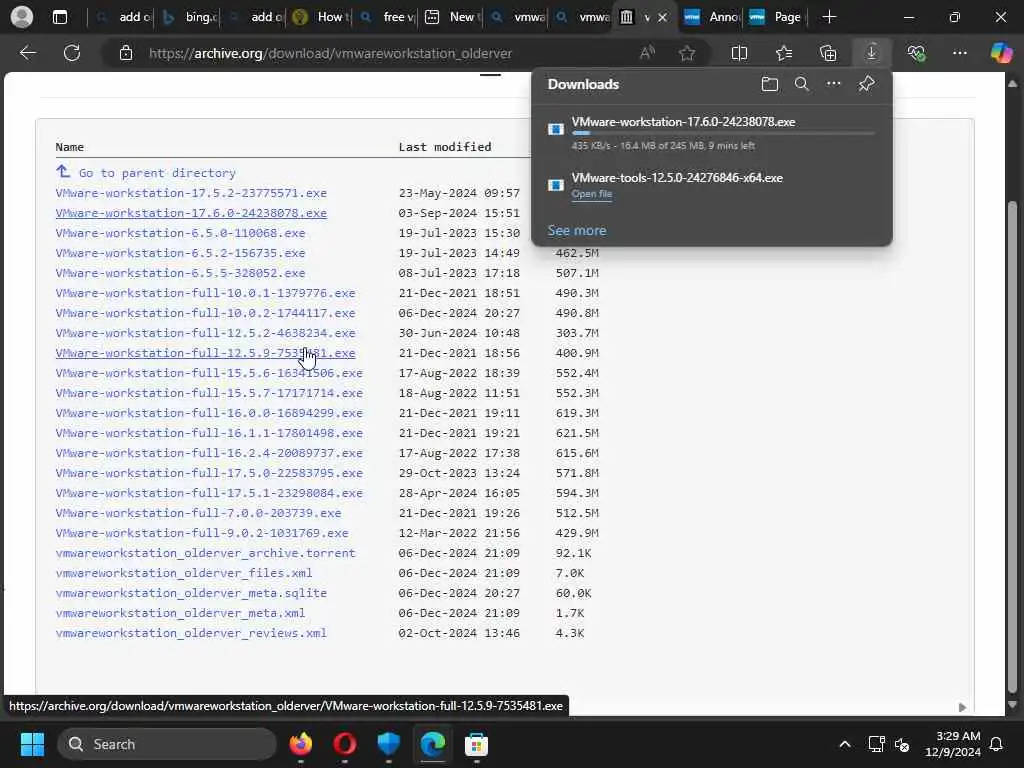Open file link for VMware-tools download
This screenshot has height=768, width=1024.
[592, 194]
